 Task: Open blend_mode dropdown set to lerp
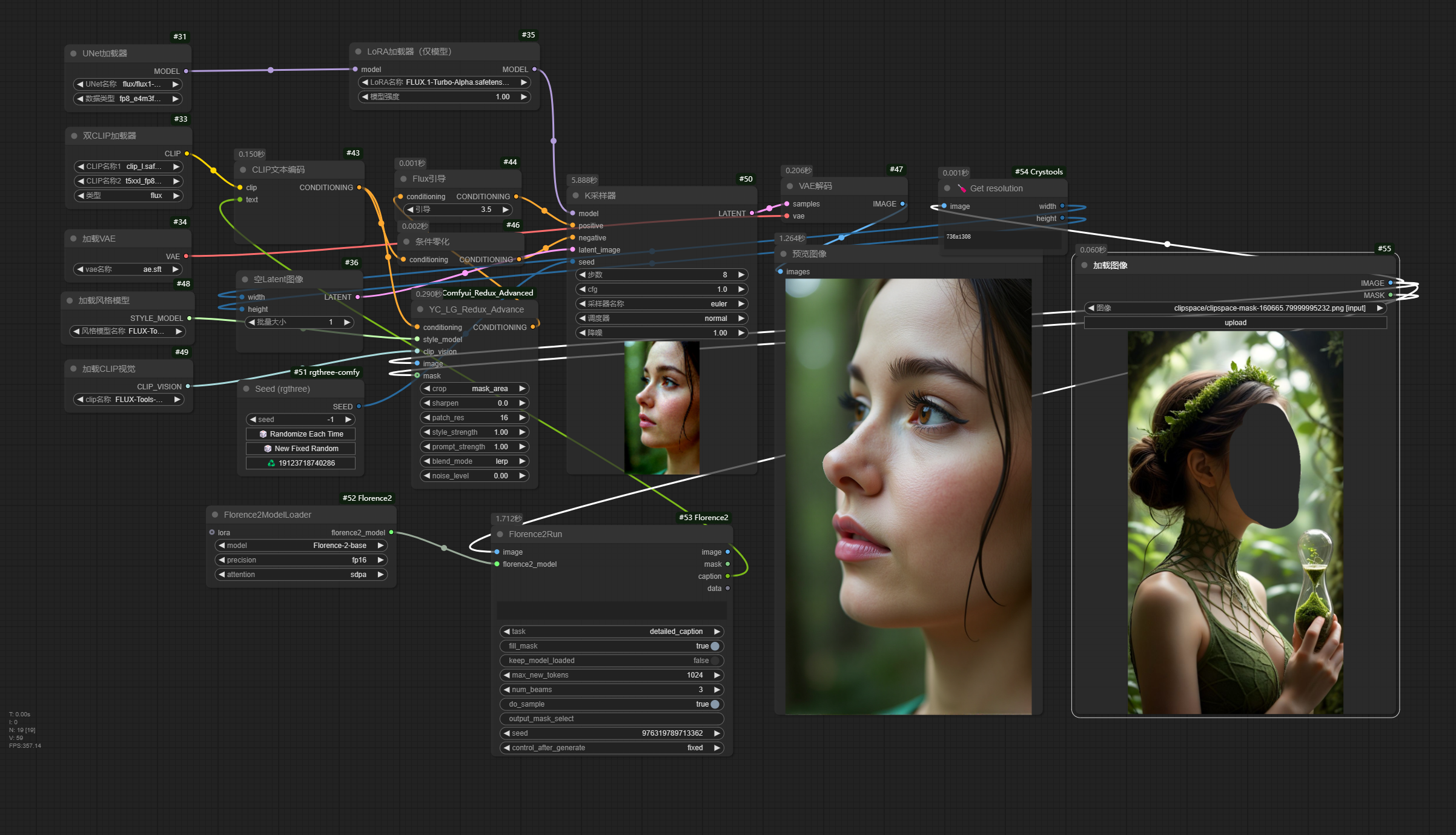click(474, 461)
